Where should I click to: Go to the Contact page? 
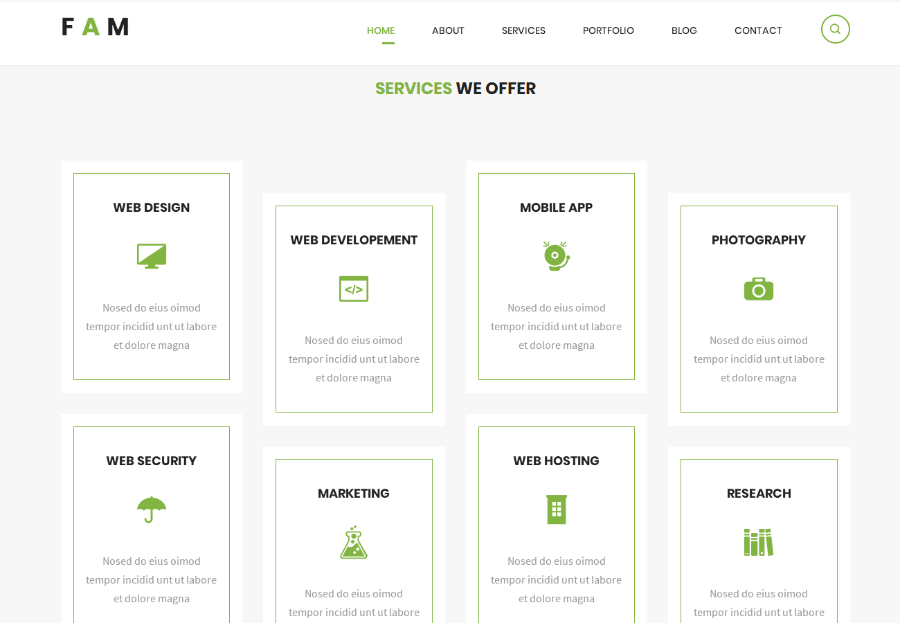tap(758, 30)
